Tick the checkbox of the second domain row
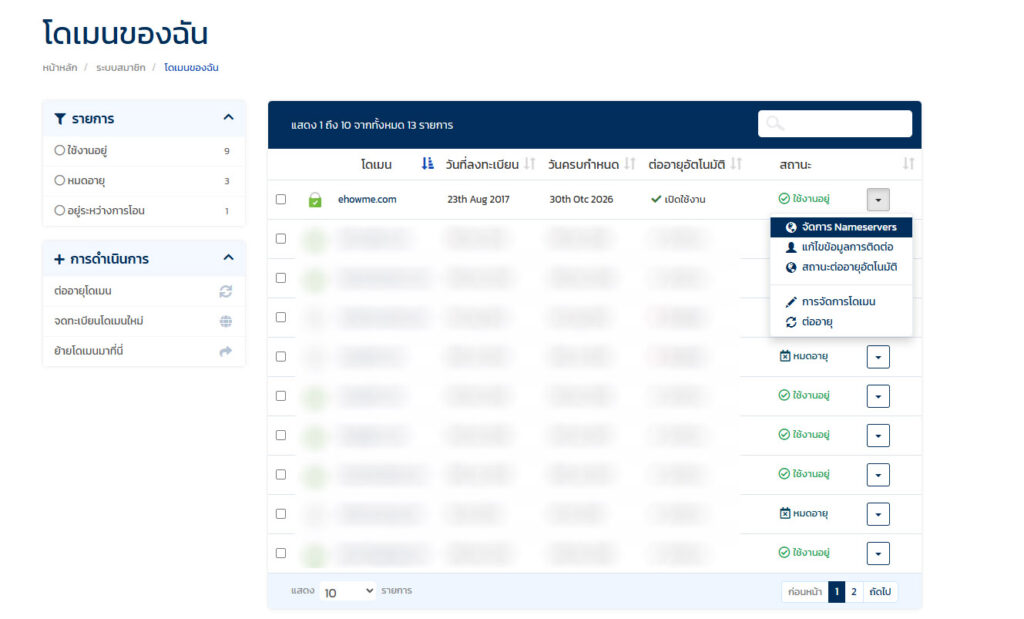1024x619 pixels. [x=281, y=238]
